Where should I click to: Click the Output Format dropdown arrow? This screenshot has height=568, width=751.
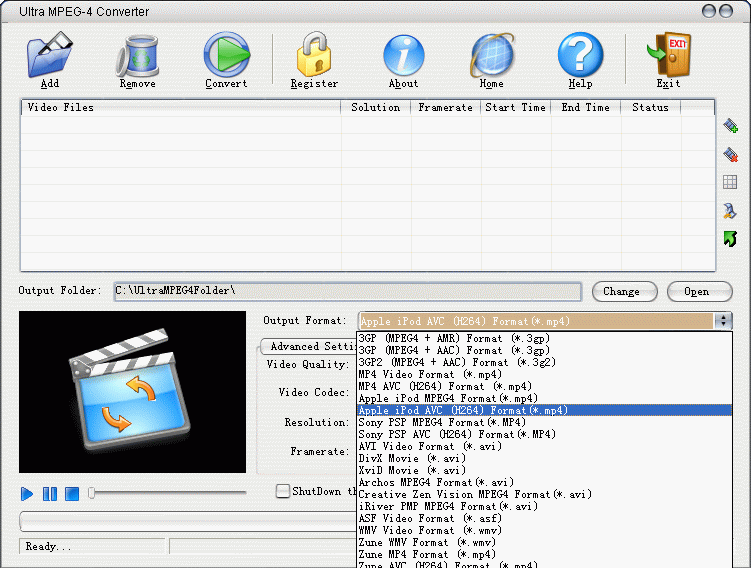coord(723,320)
